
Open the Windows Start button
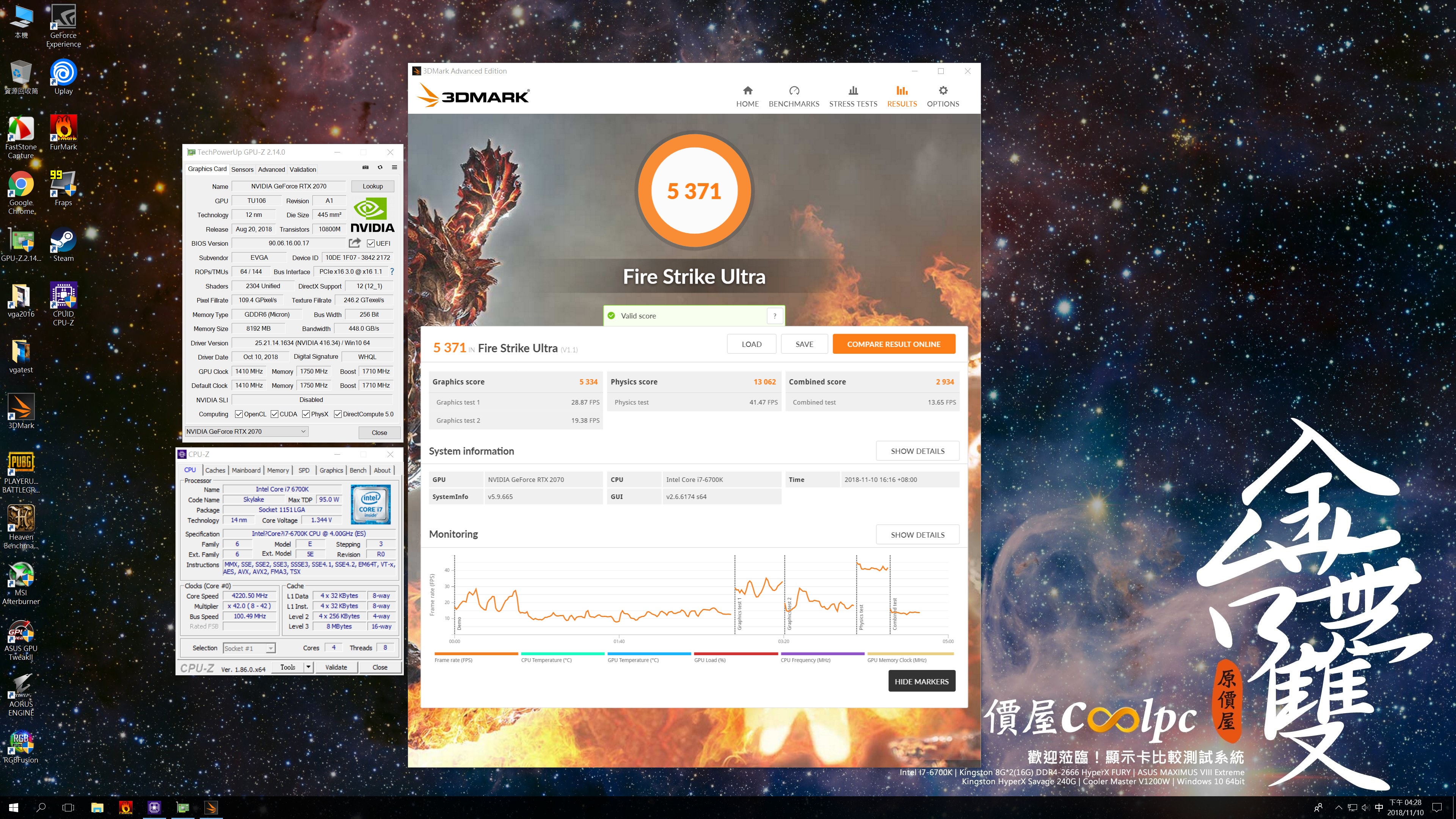click(14, 807)
